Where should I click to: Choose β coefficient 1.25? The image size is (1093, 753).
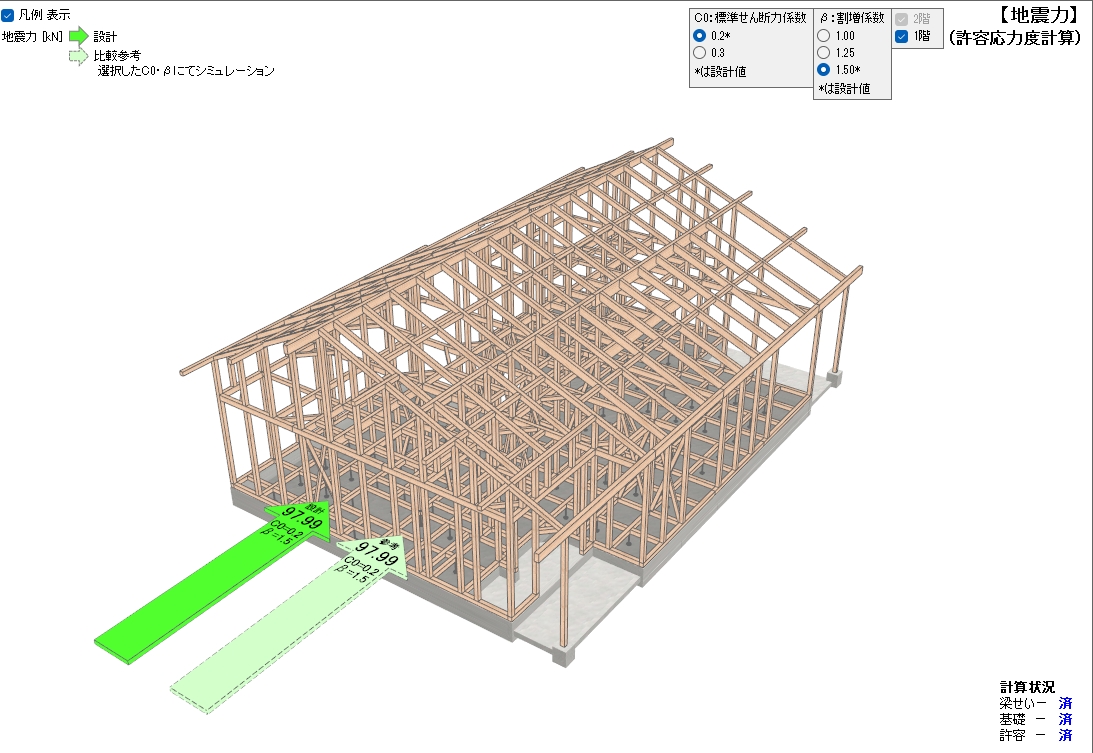click(x=823, y=53)
